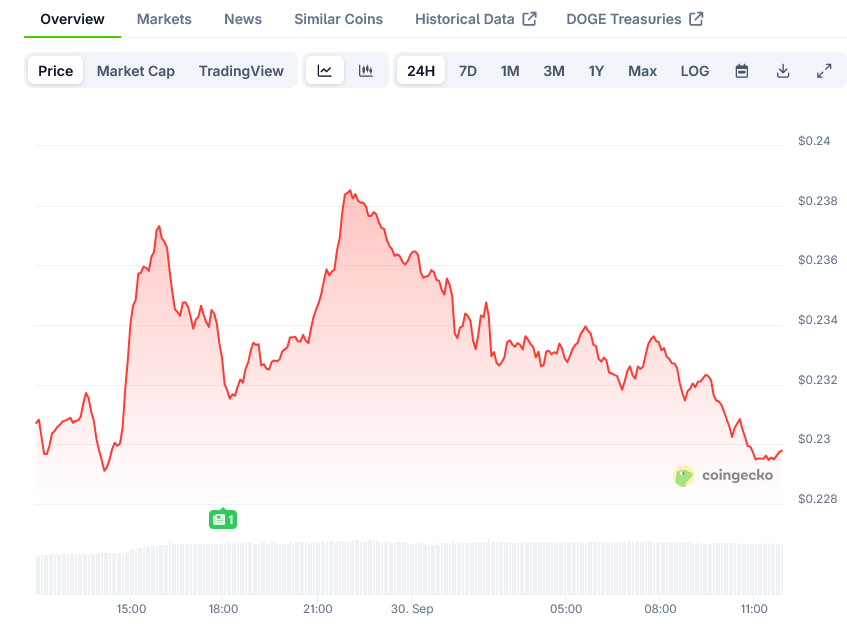Switch chart to Market Cap
The width and height of the screenshot is (847, 629).
point(135,71)
